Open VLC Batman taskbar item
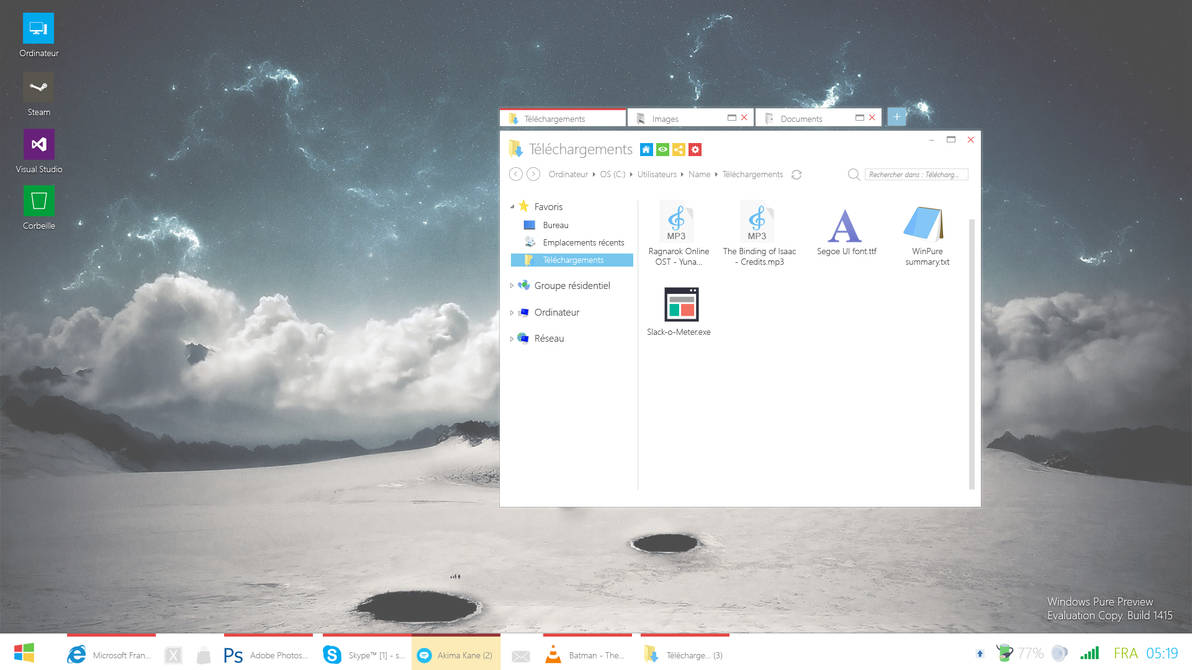 [x=587, y=654]
